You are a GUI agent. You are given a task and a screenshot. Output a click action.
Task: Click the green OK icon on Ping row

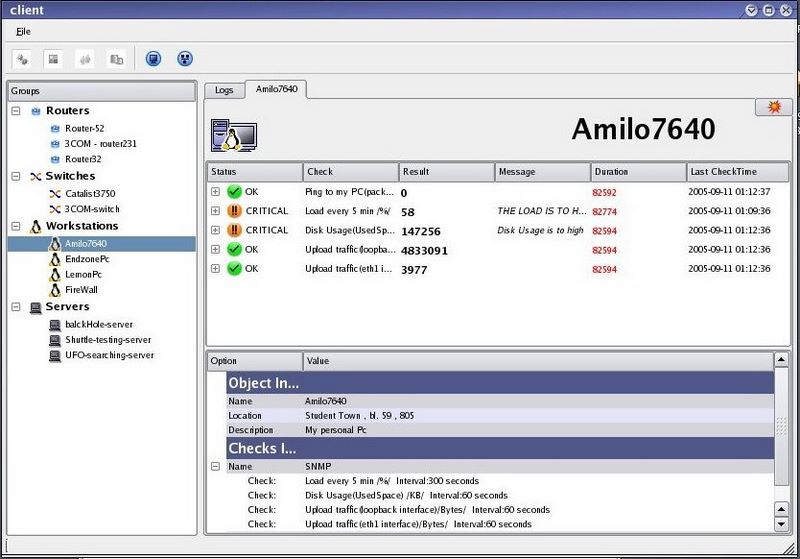[x=234, y=191]
